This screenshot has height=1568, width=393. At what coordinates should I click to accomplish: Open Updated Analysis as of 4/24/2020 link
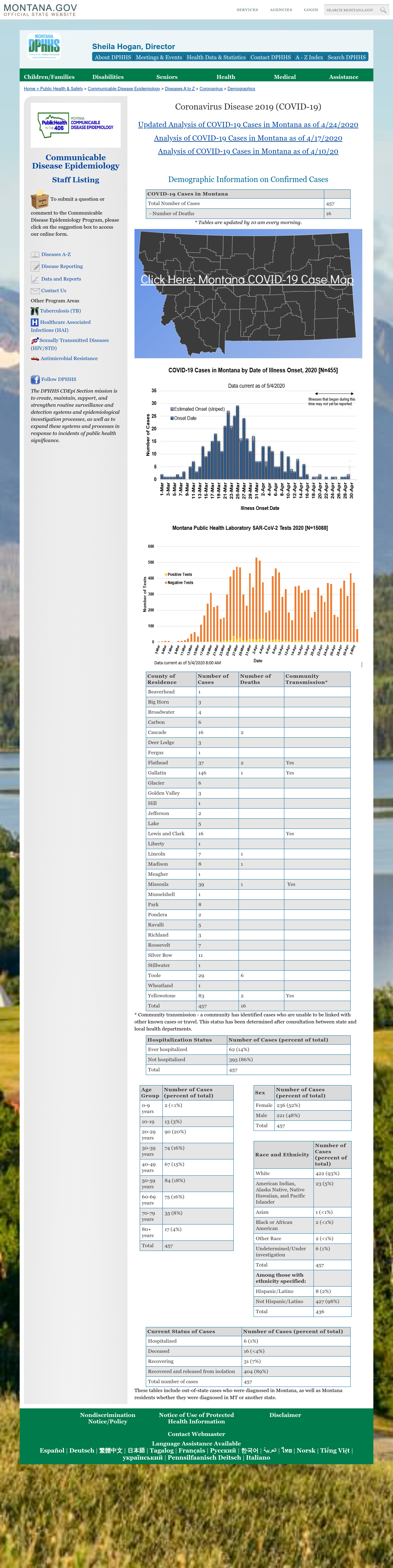click(248, 125)
